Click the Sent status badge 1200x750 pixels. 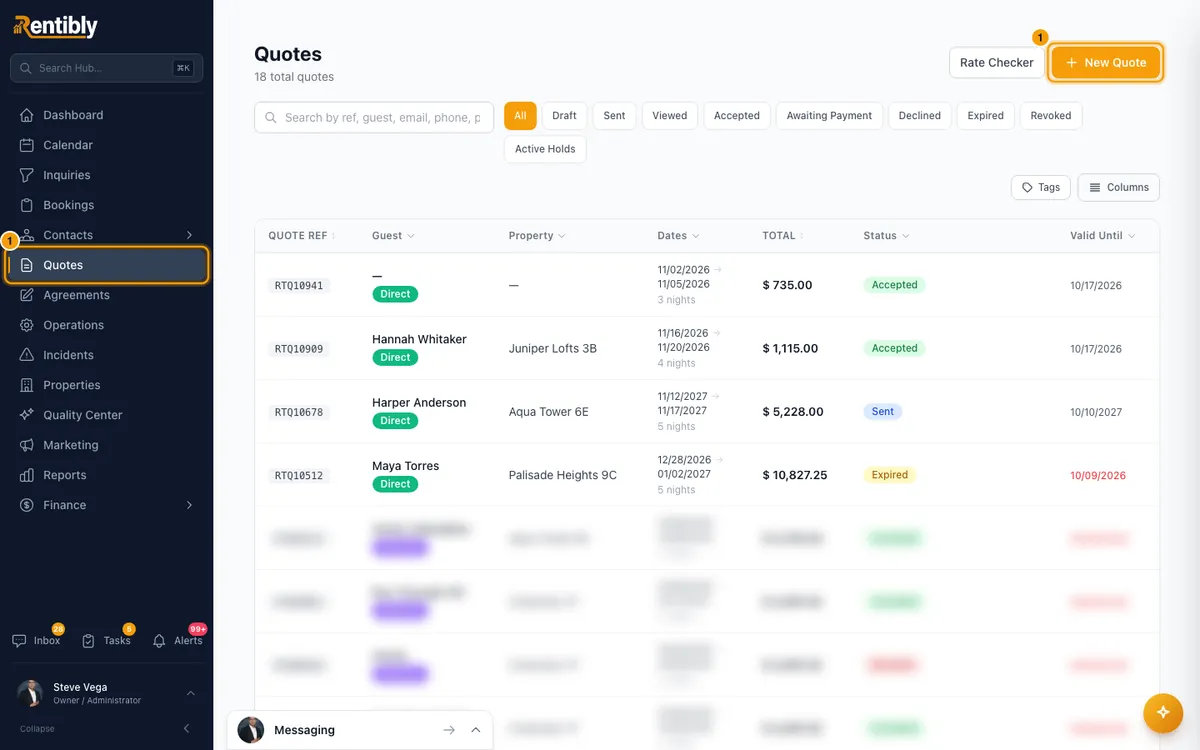(x=883, y=411)
